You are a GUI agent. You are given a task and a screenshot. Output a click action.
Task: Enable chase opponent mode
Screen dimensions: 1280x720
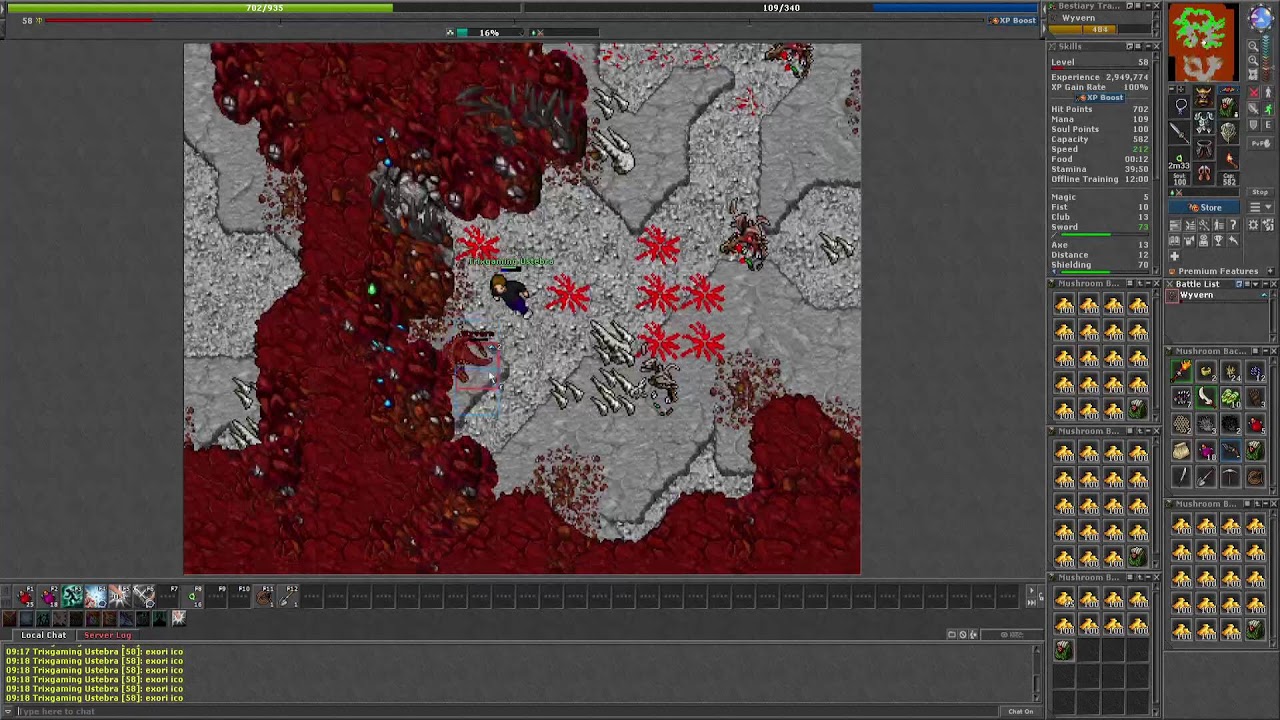click(x=1268, y=108)
